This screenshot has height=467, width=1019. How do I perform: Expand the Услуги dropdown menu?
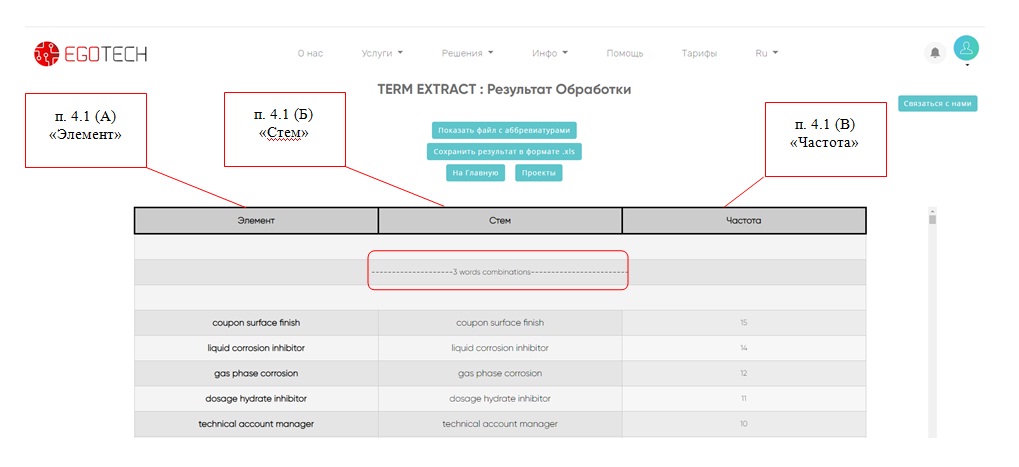382,53
